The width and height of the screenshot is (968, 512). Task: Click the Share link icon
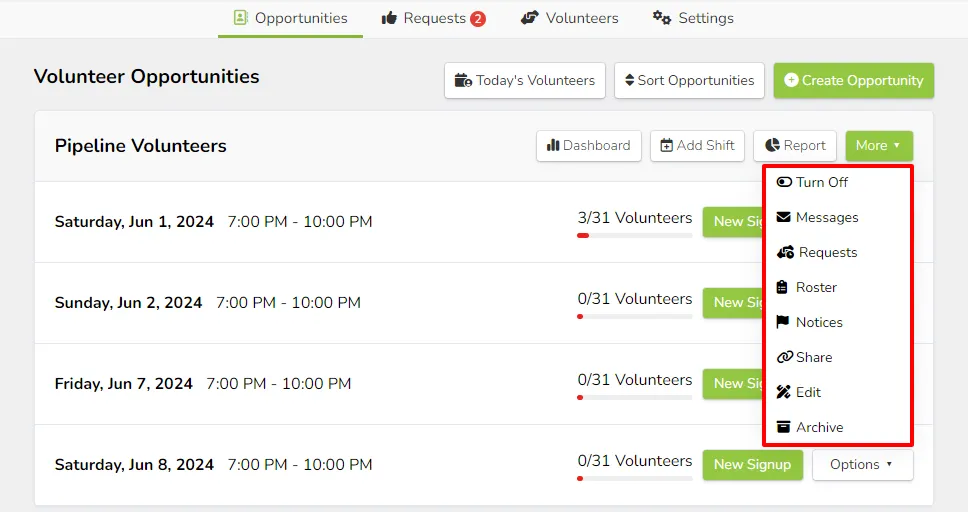(785, 357)
